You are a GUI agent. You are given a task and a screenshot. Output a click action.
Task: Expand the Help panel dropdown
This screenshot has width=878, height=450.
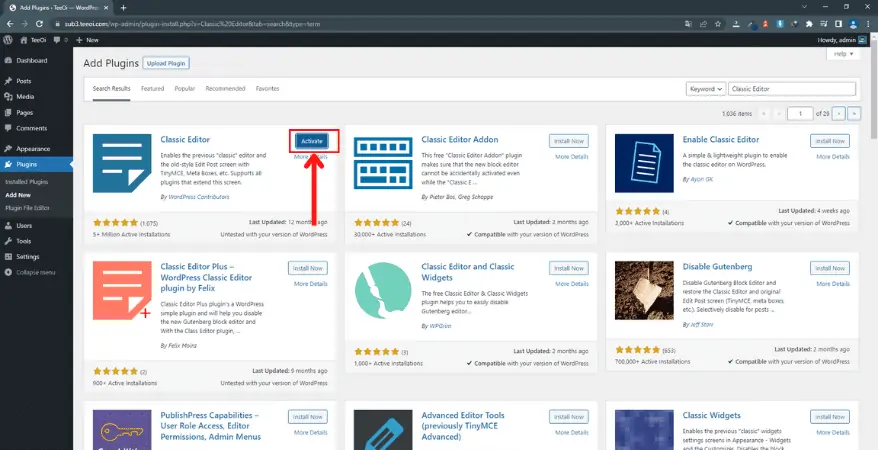pyautogui.click(x=843, y=54)
